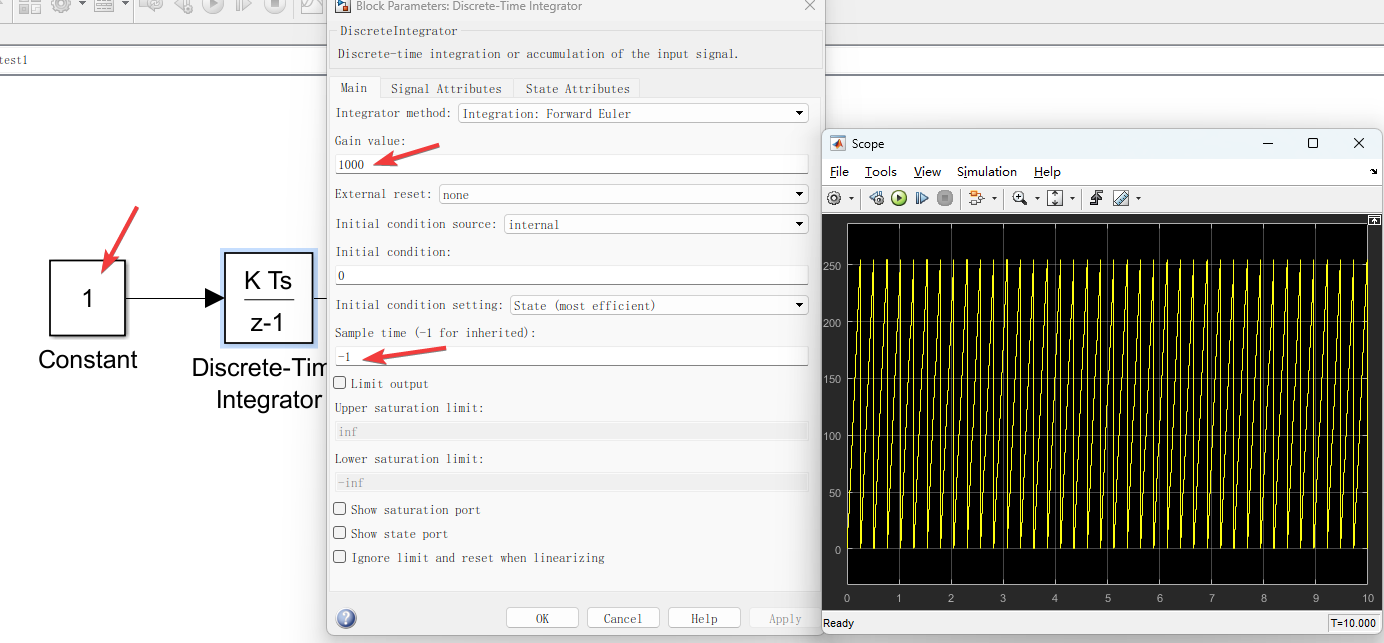Select the test1 model breadcrumb
Viewport: 1384px width, 643px height.
click(14, 60)
